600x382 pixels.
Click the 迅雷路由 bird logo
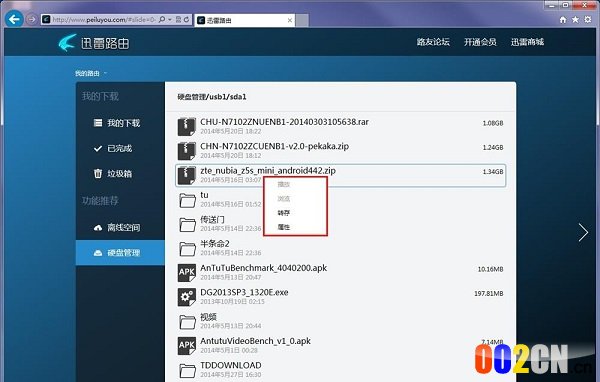point(67,42)
